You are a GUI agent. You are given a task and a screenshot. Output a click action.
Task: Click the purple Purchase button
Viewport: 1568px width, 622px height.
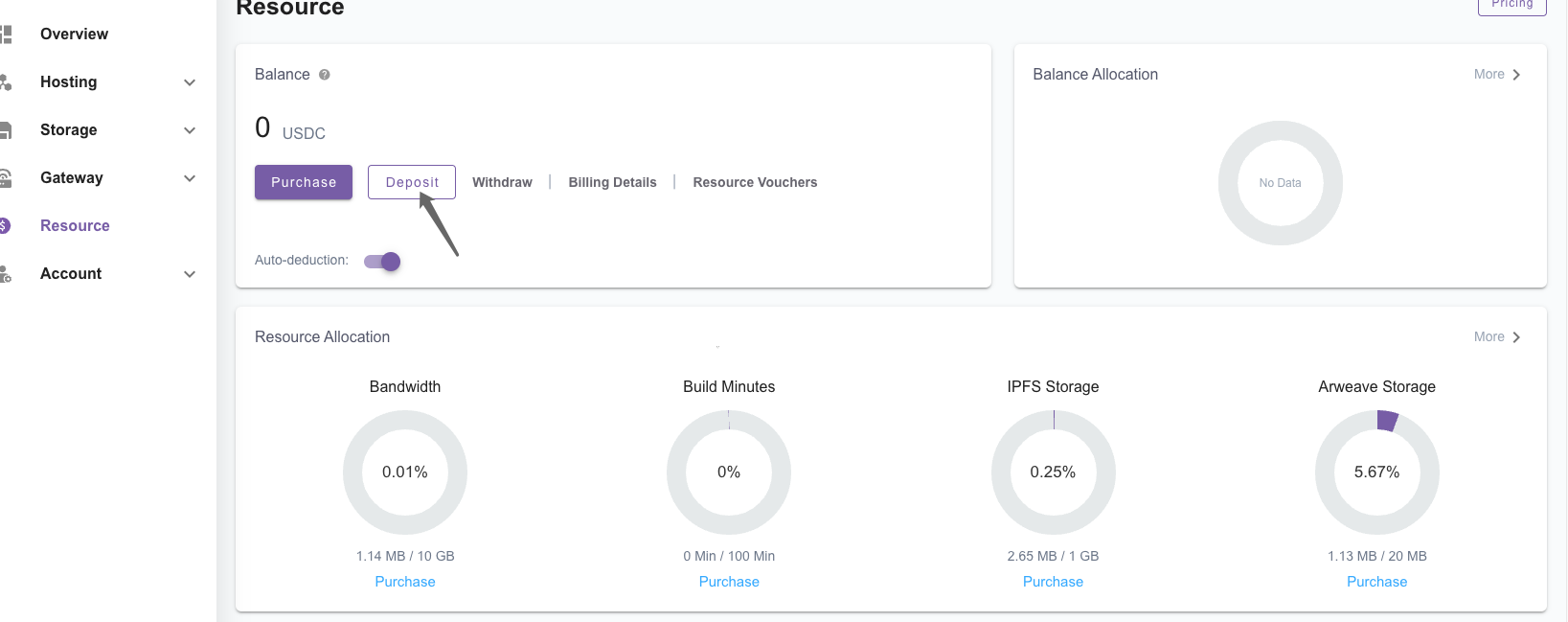pyautogui.click(x=304, y=182)
